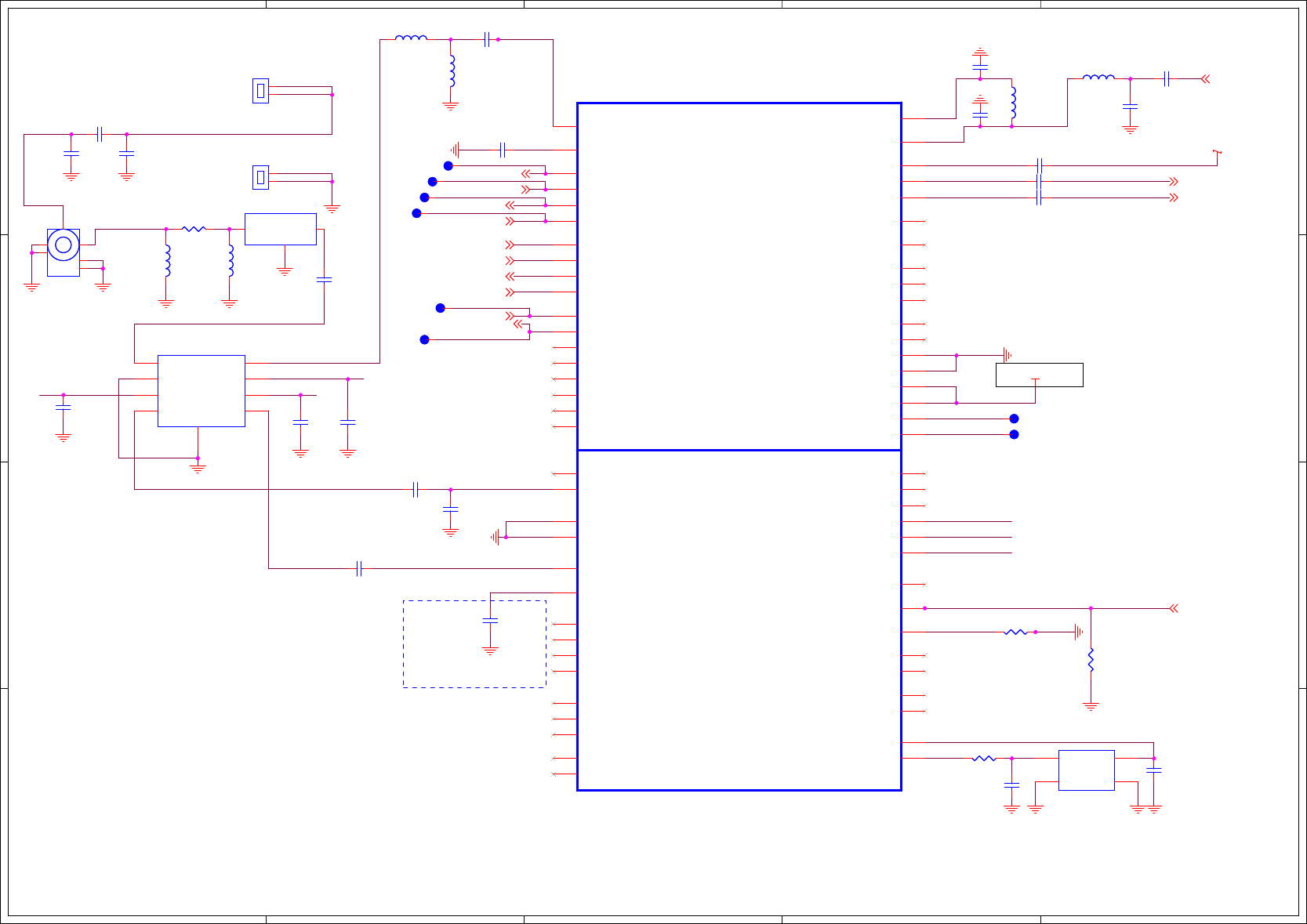Select the vertical resistor going to ground at right
Viewport: 1307px width, 924px height.
[x=1091, y=660]
